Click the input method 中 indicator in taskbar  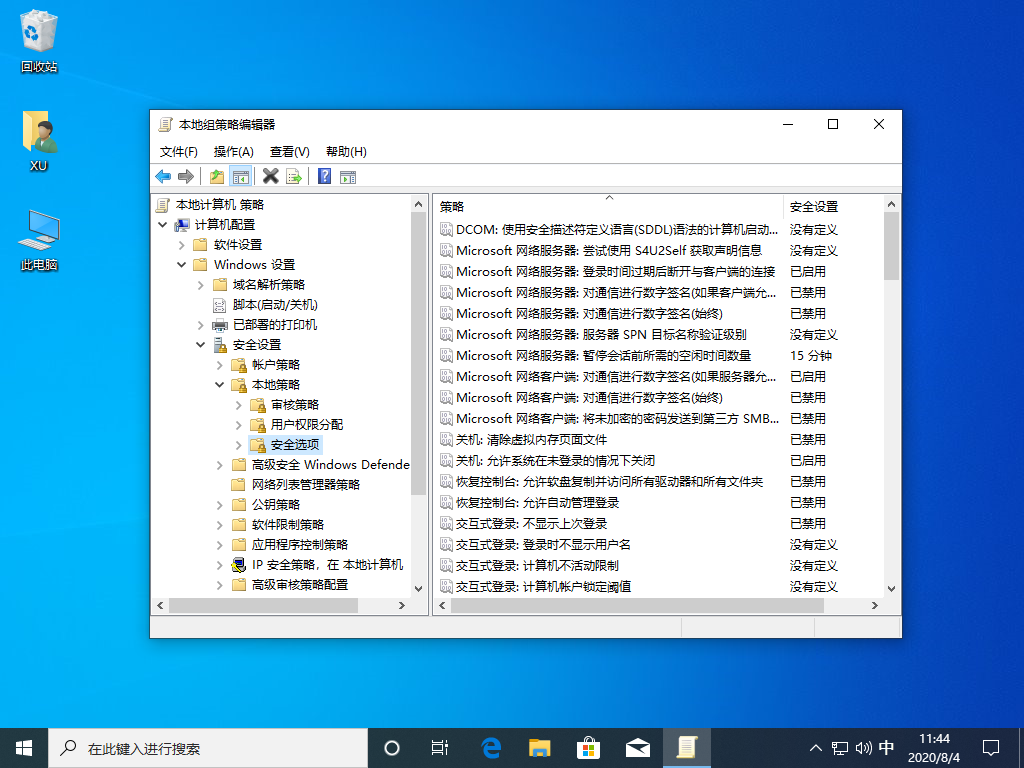point(885,747)
